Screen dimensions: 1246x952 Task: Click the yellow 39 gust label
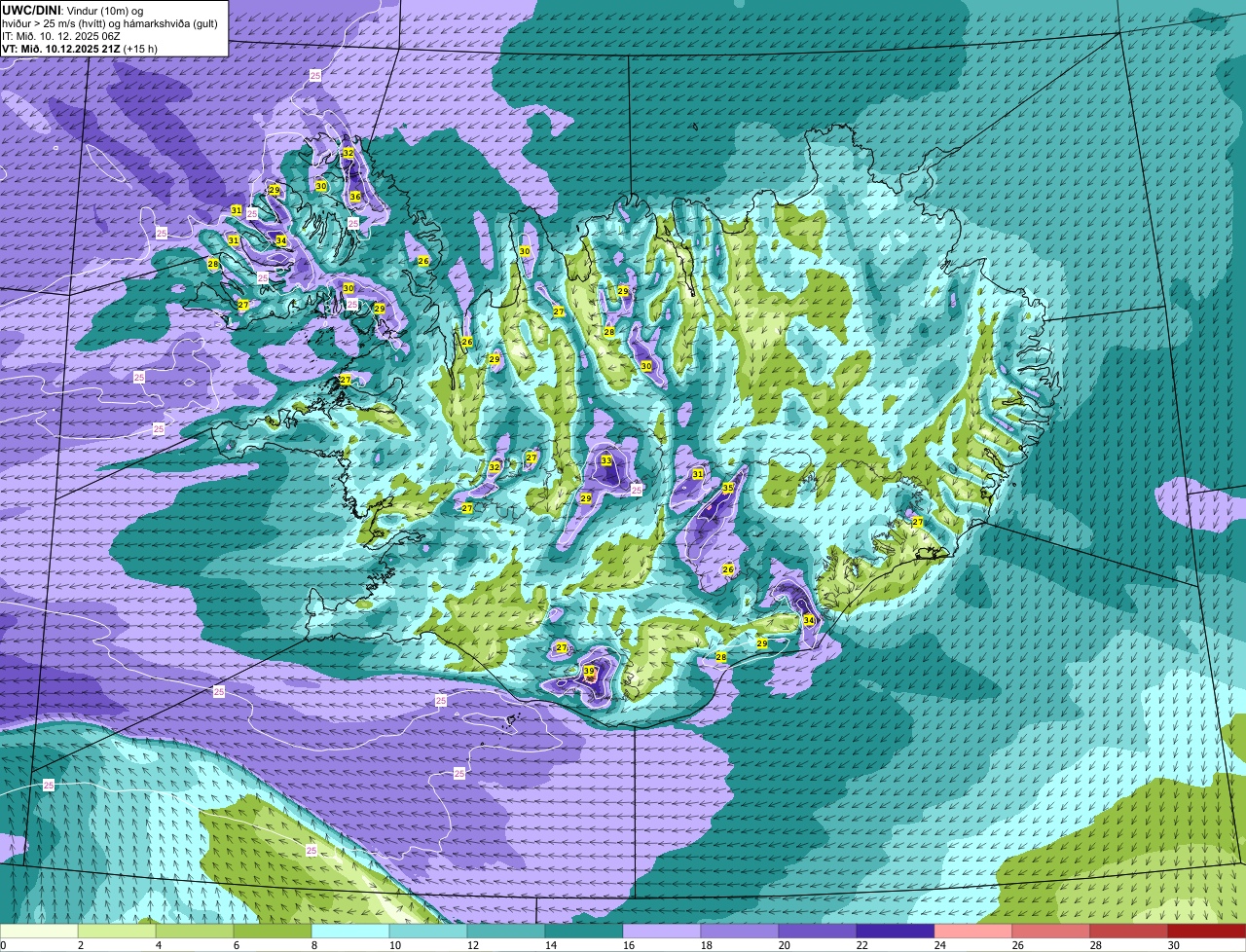589,671
